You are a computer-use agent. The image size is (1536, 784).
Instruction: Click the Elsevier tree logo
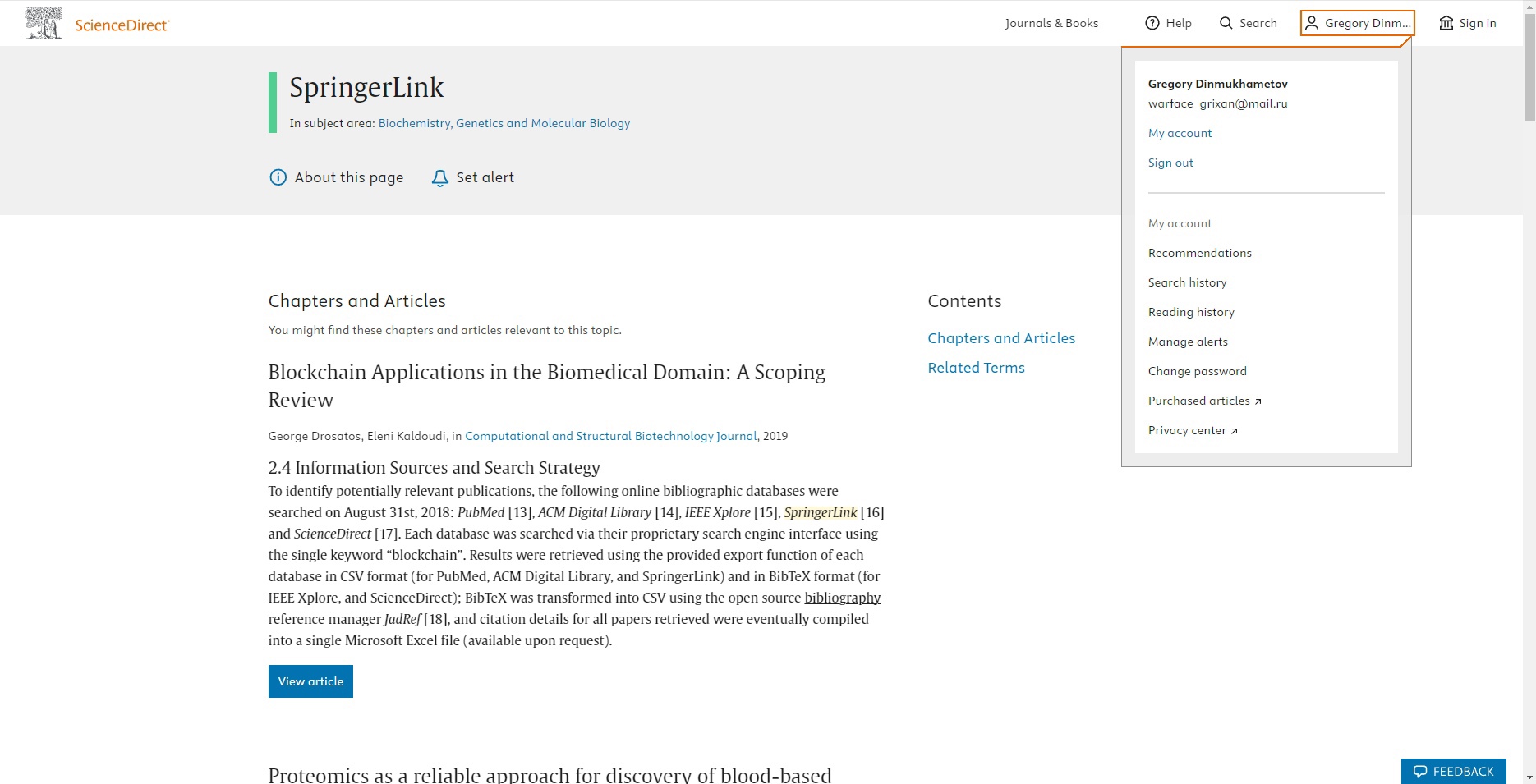click(44, 23)
